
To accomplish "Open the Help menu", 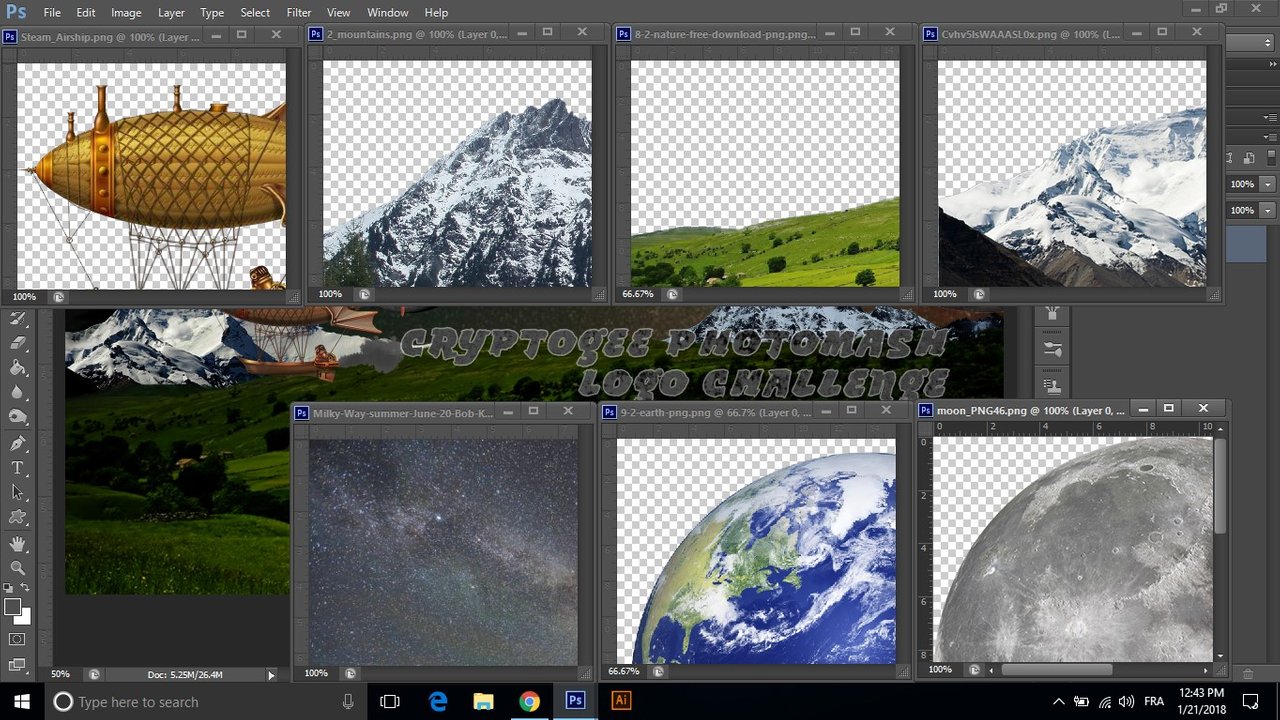I will point(436,12).
